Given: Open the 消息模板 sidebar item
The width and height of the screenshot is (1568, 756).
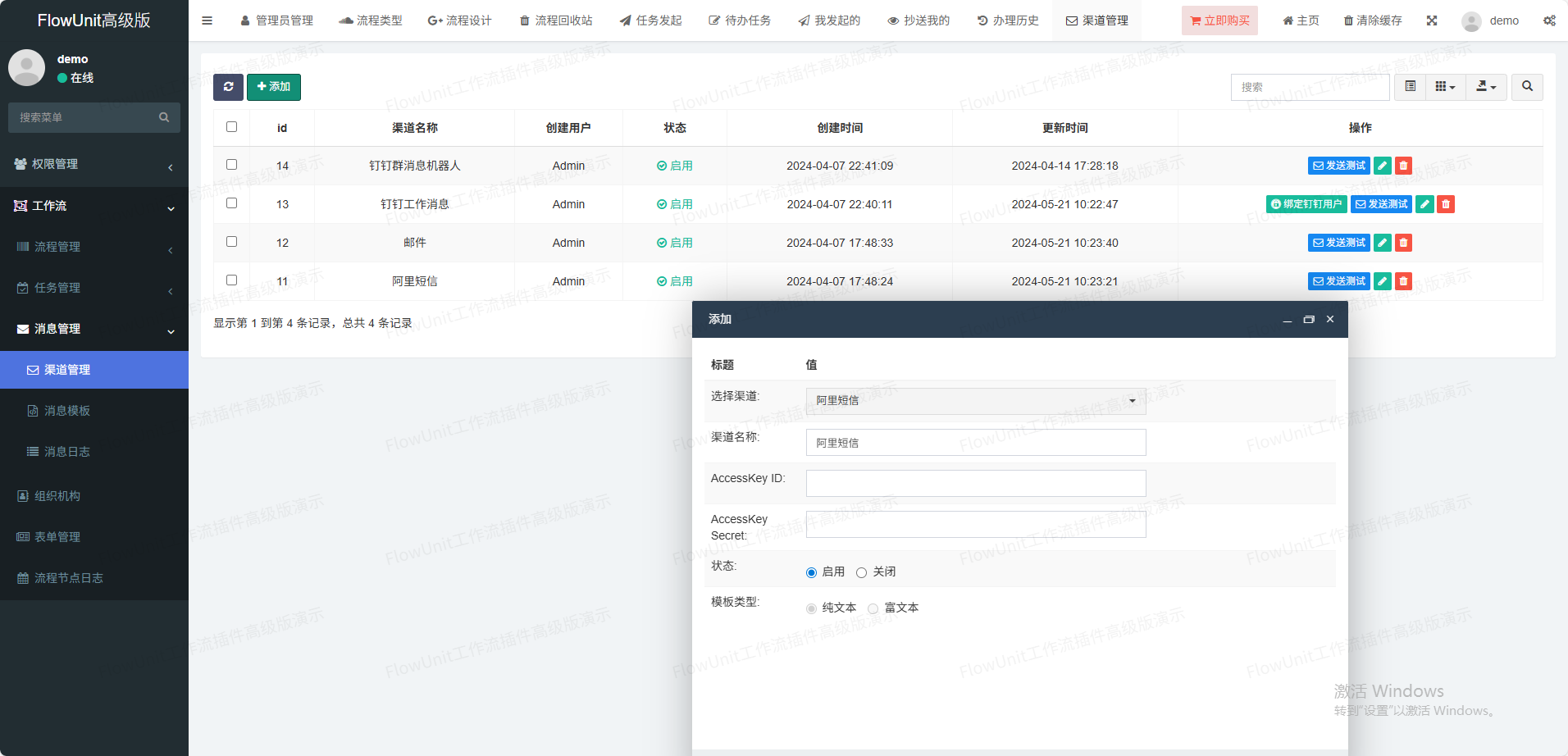Looking at the screenshot, I should [x=67, y=411].
